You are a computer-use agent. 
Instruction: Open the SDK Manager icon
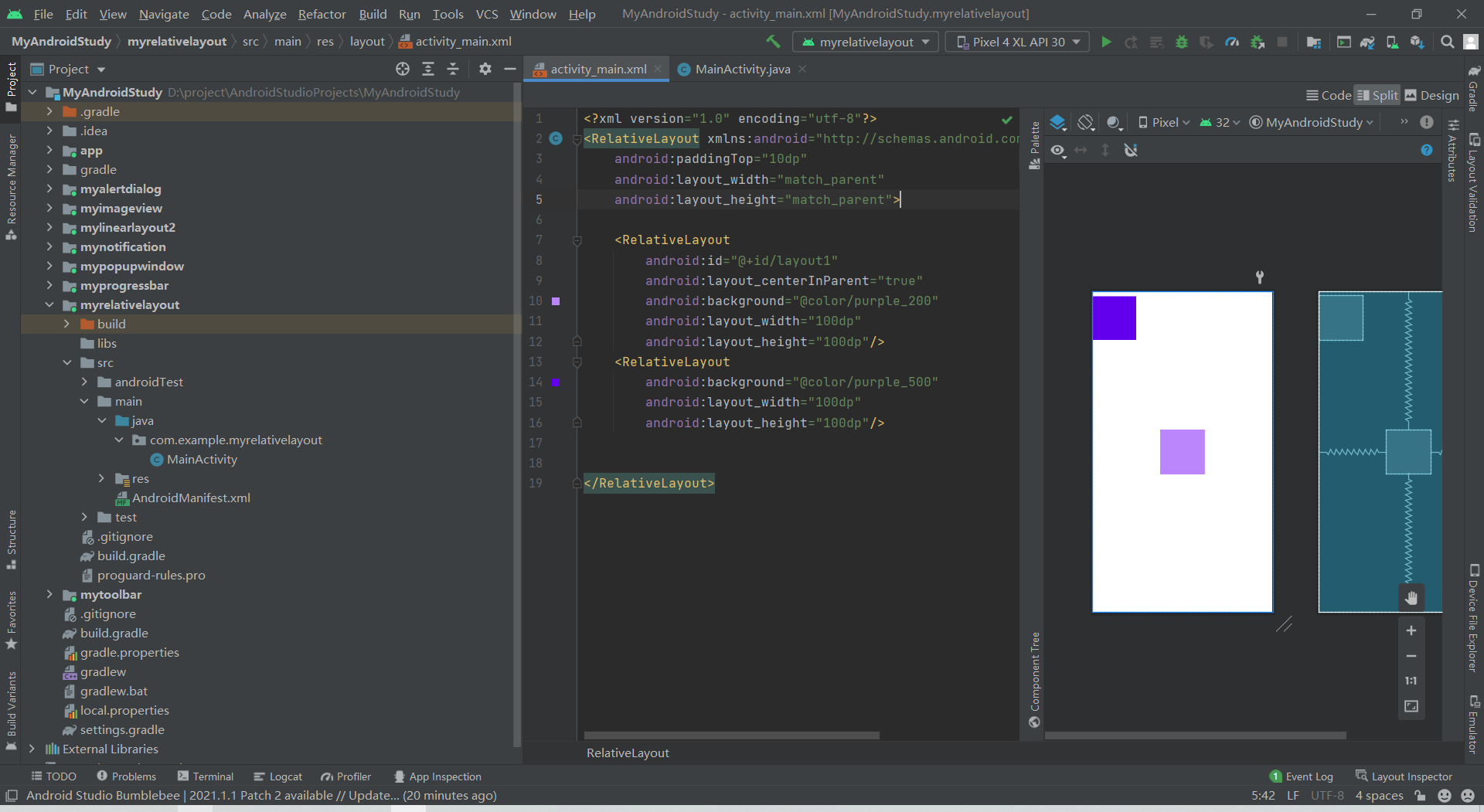click(x=1417, y=42)
